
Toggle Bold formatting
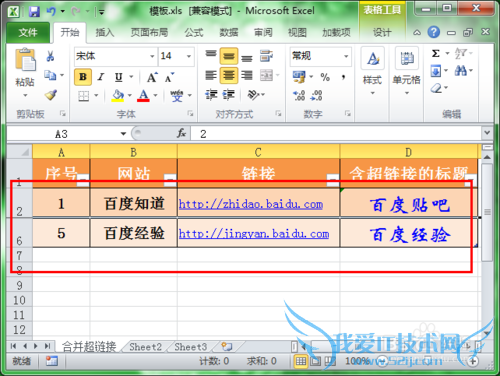(x=83, y=77)
